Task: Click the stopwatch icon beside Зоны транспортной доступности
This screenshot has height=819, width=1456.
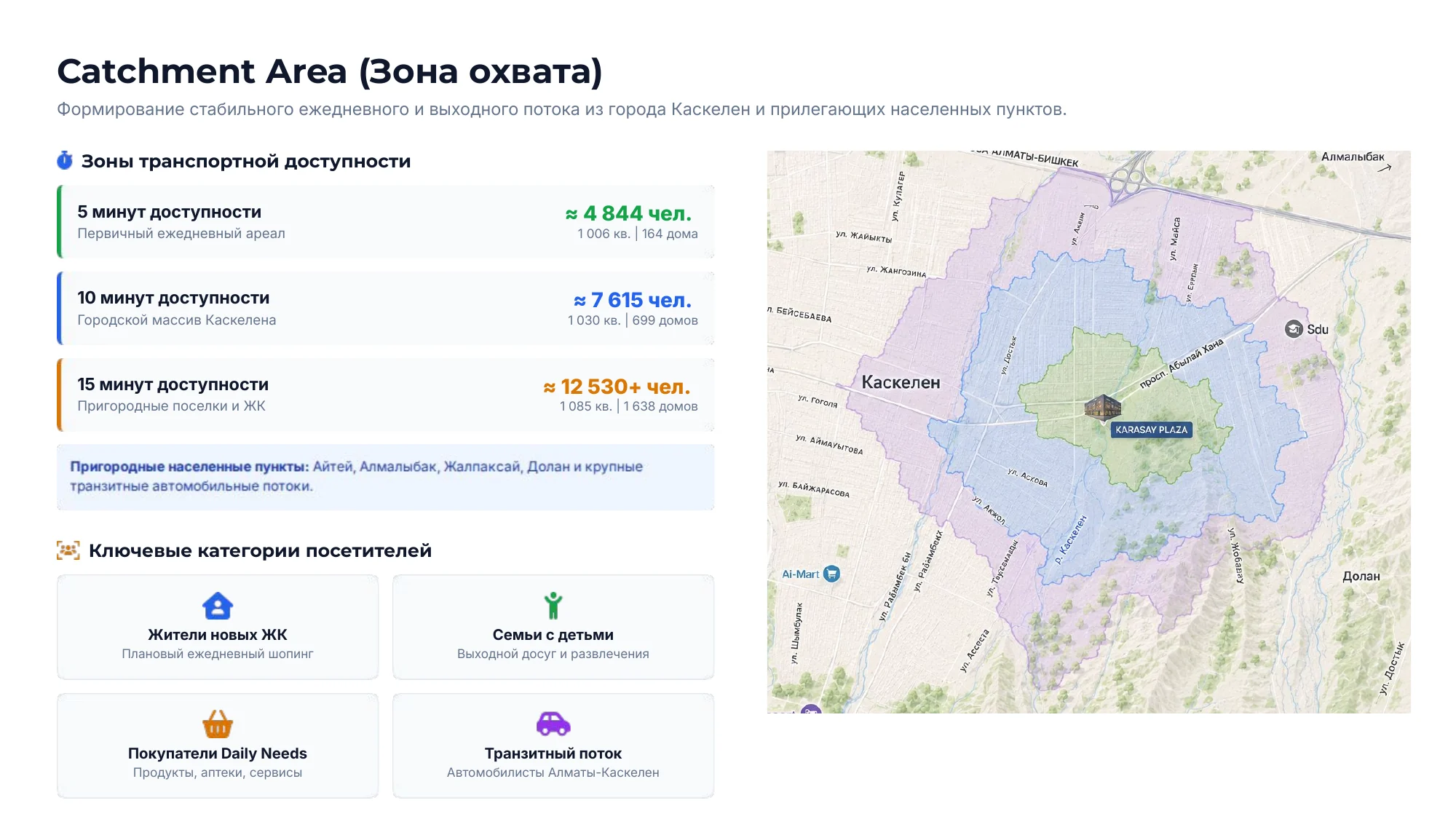Action: click(65, 161)
